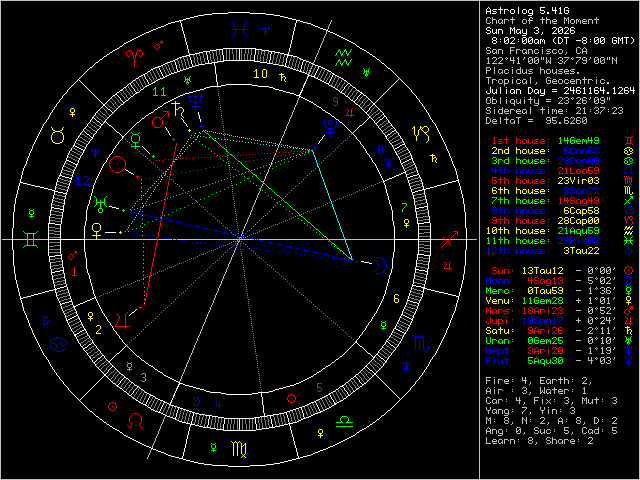Pick the large yellow Saturn glyph inside the wheel

(178, 109)
